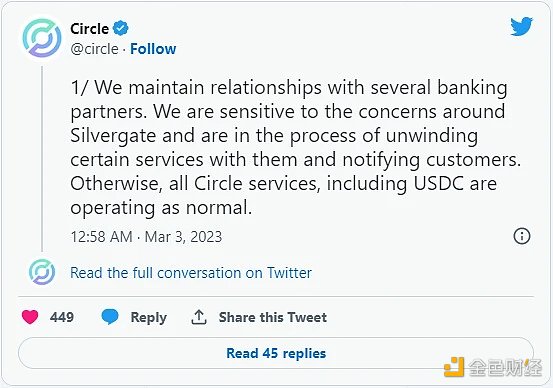Click the reply speech bubble icon

point(110,316)
